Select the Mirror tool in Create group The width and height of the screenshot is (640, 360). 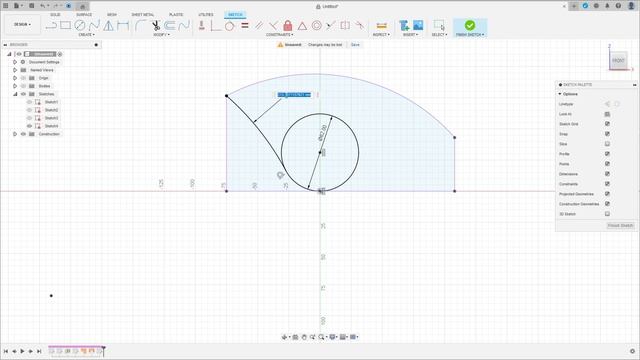pos(108,25)
